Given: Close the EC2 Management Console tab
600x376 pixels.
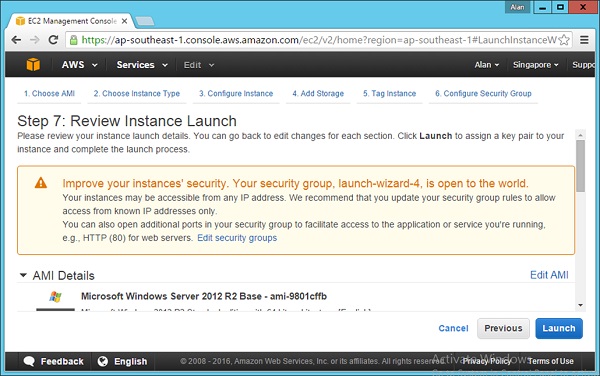Looking at the screenshot, I should pos(124,21).
